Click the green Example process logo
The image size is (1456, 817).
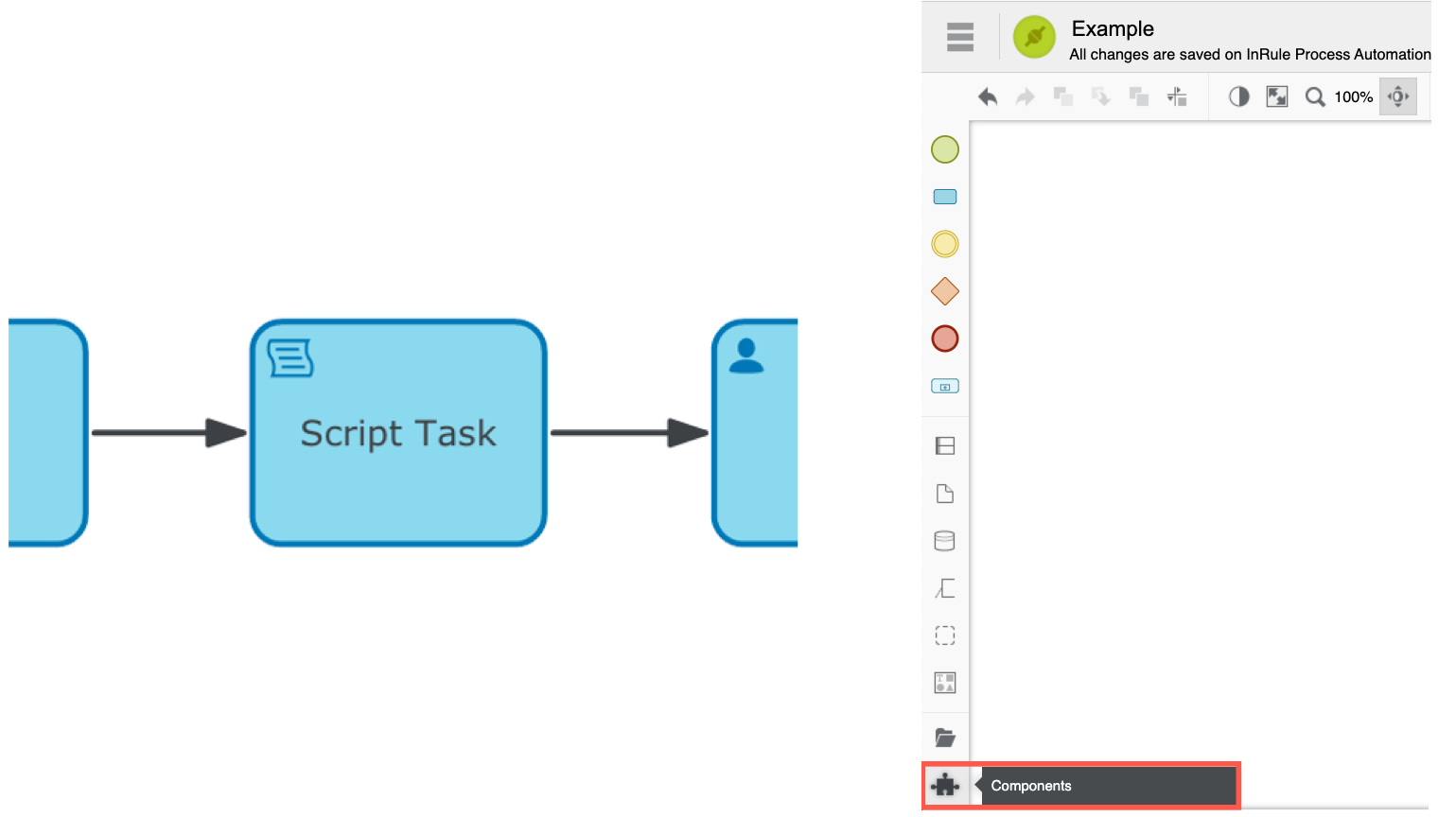tap(1033, 38)
